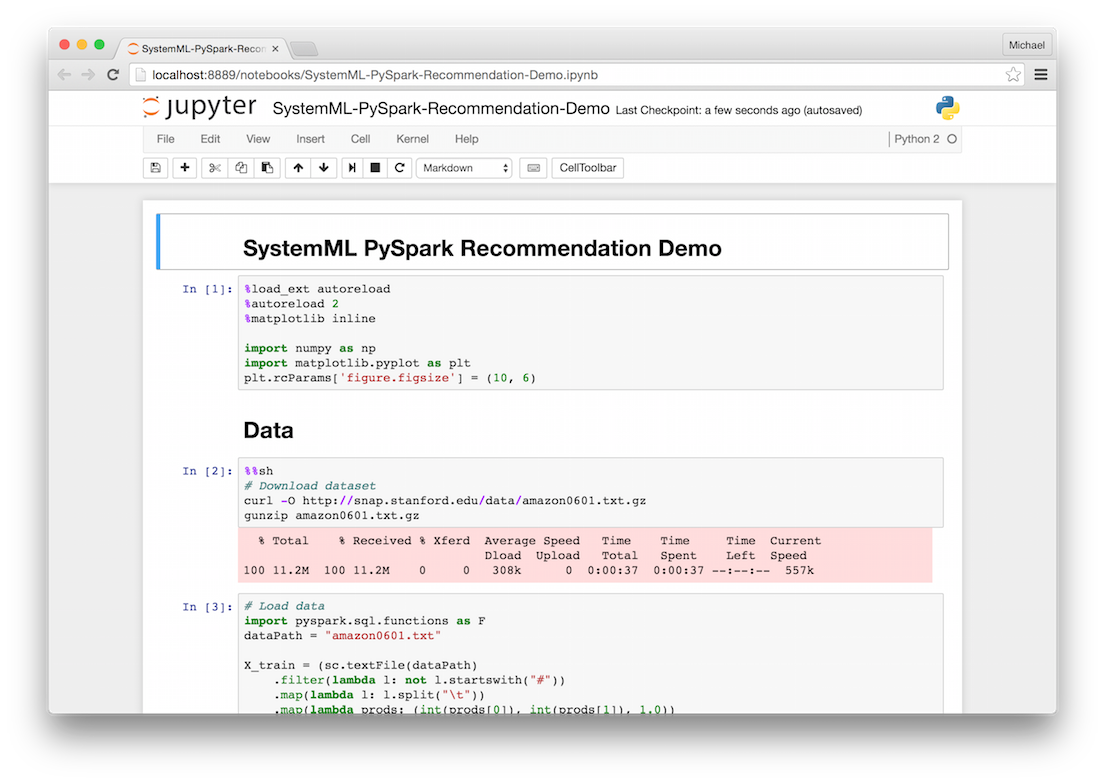Click the kernel idle indicator circle

tap(951, 139)
